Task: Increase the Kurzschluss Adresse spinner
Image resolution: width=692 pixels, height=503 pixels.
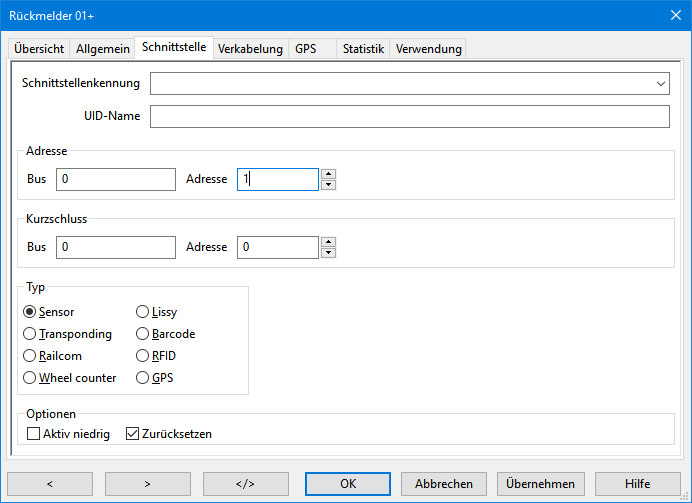Action: click(x=328, y=241)
